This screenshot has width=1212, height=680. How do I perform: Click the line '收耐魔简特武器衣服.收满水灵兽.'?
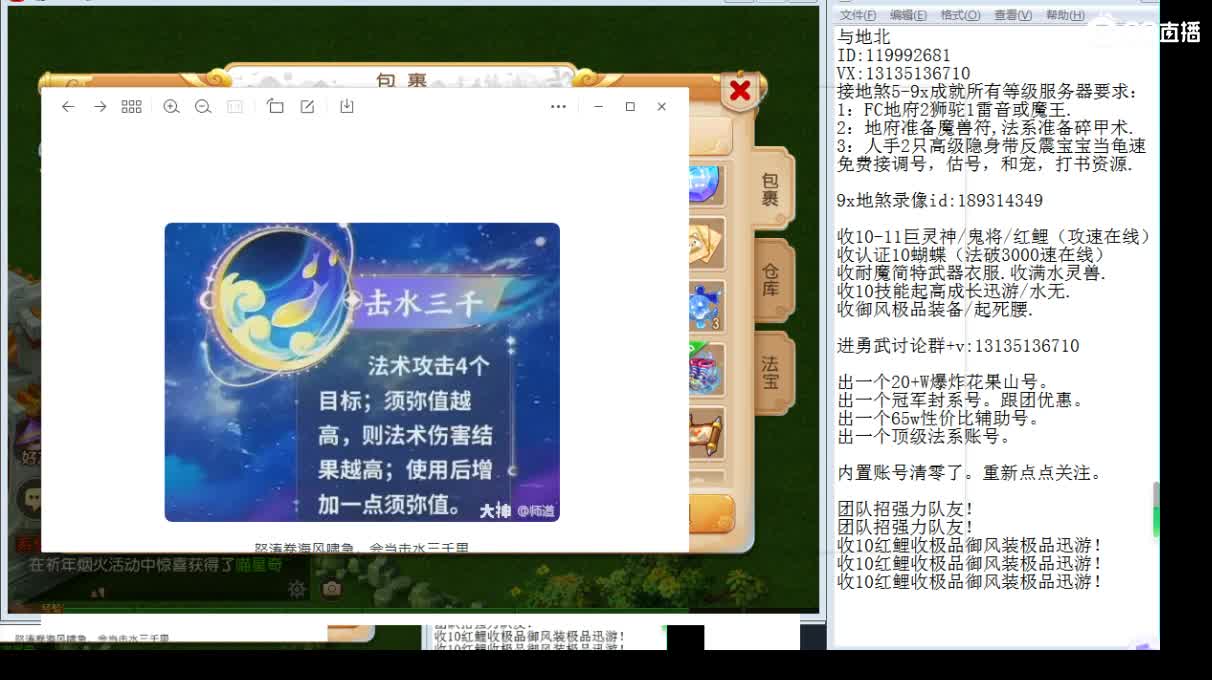tap(972, 274)
